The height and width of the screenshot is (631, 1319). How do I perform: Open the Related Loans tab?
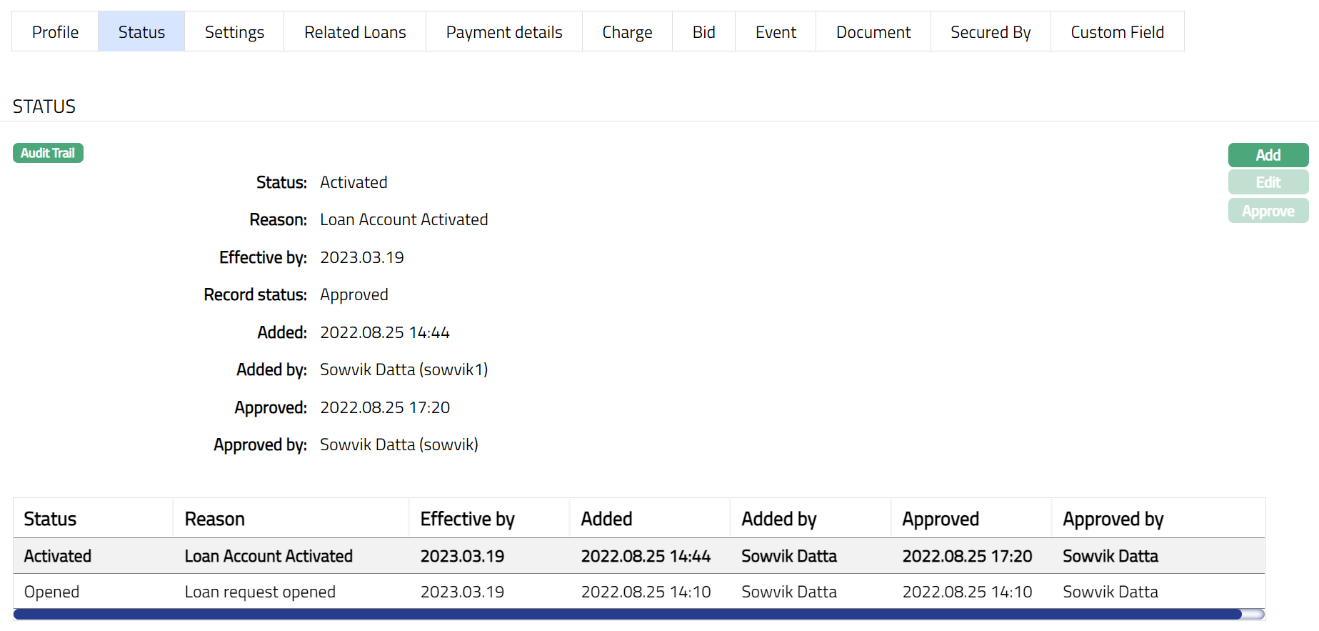pyautogui.click(x=355, y=32)
